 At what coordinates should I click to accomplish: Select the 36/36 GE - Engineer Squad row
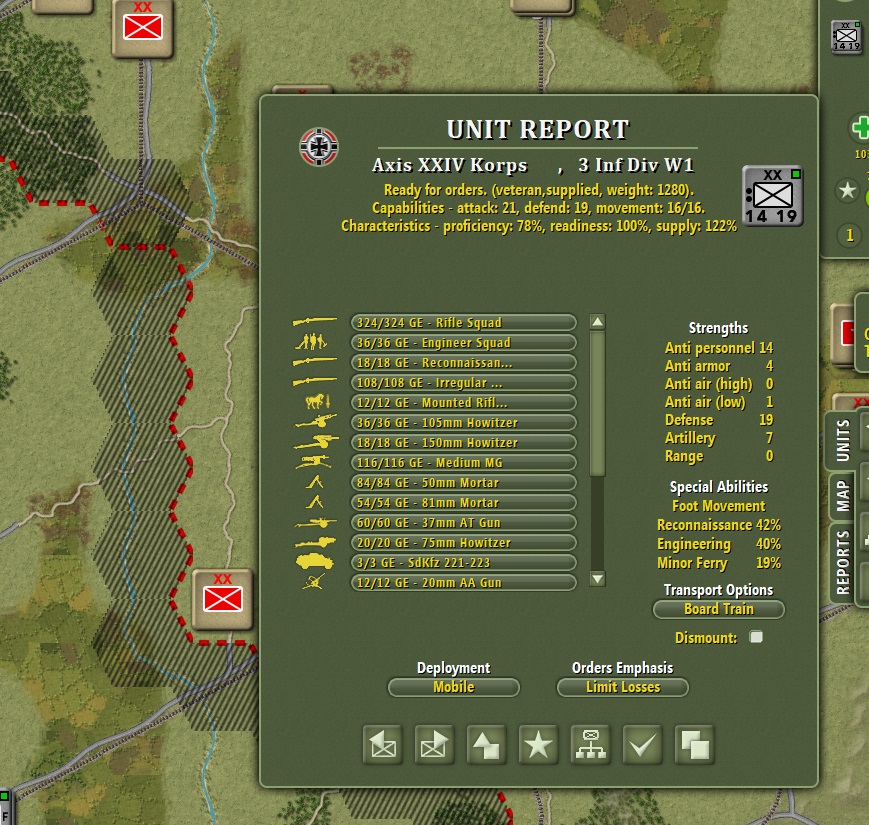[x=464, y=342]
